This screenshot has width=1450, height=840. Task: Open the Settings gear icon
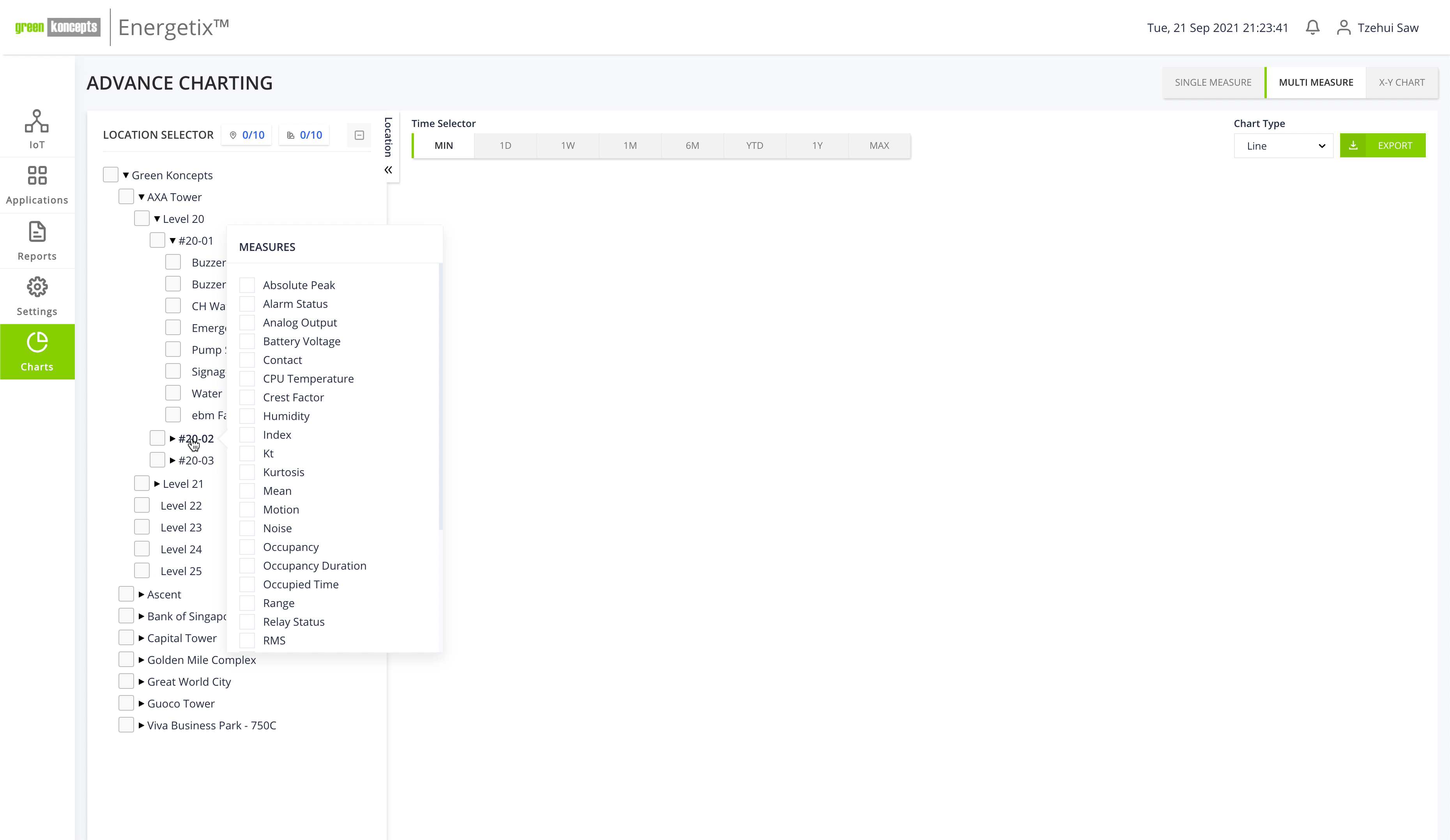(37, 287)
